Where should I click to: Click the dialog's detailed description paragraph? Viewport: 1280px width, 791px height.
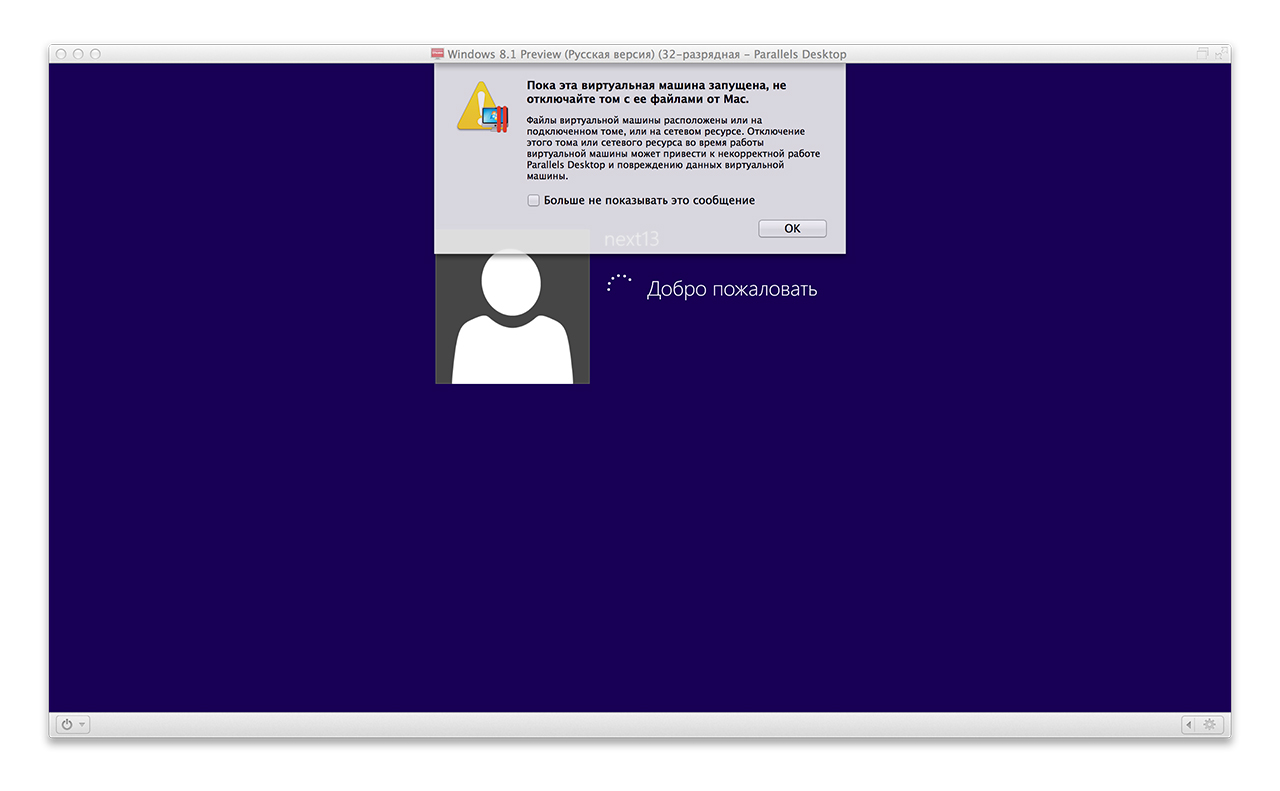(x=673, y=147)
